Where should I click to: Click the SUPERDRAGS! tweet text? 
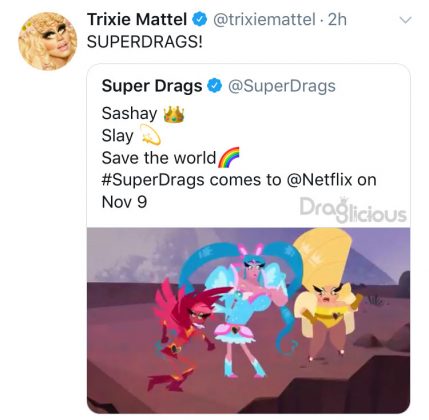click(x=144, y=42)
